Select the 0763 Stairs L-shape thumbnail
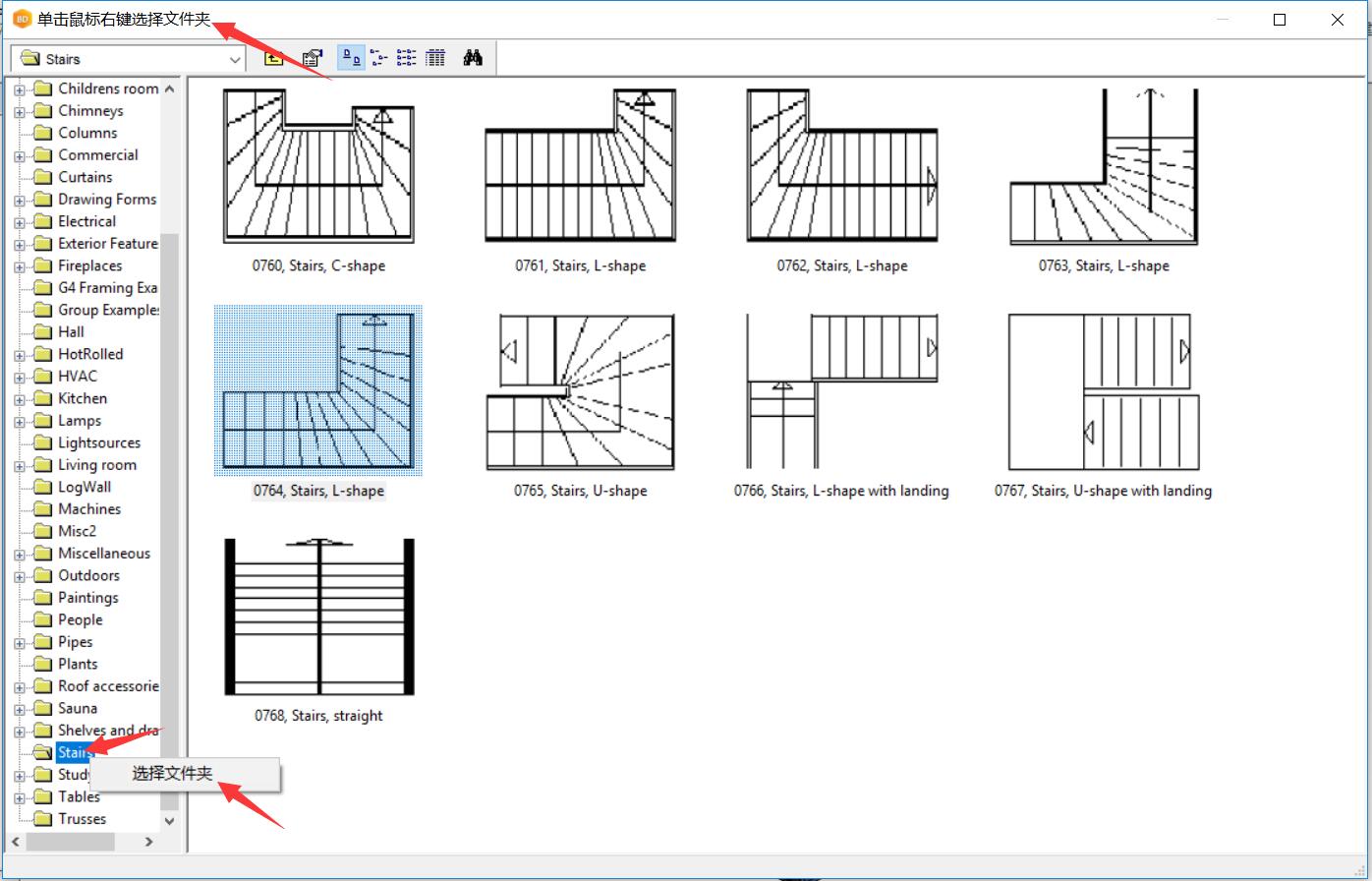This screenshot has width=1372, height=881. (1104, 165)
